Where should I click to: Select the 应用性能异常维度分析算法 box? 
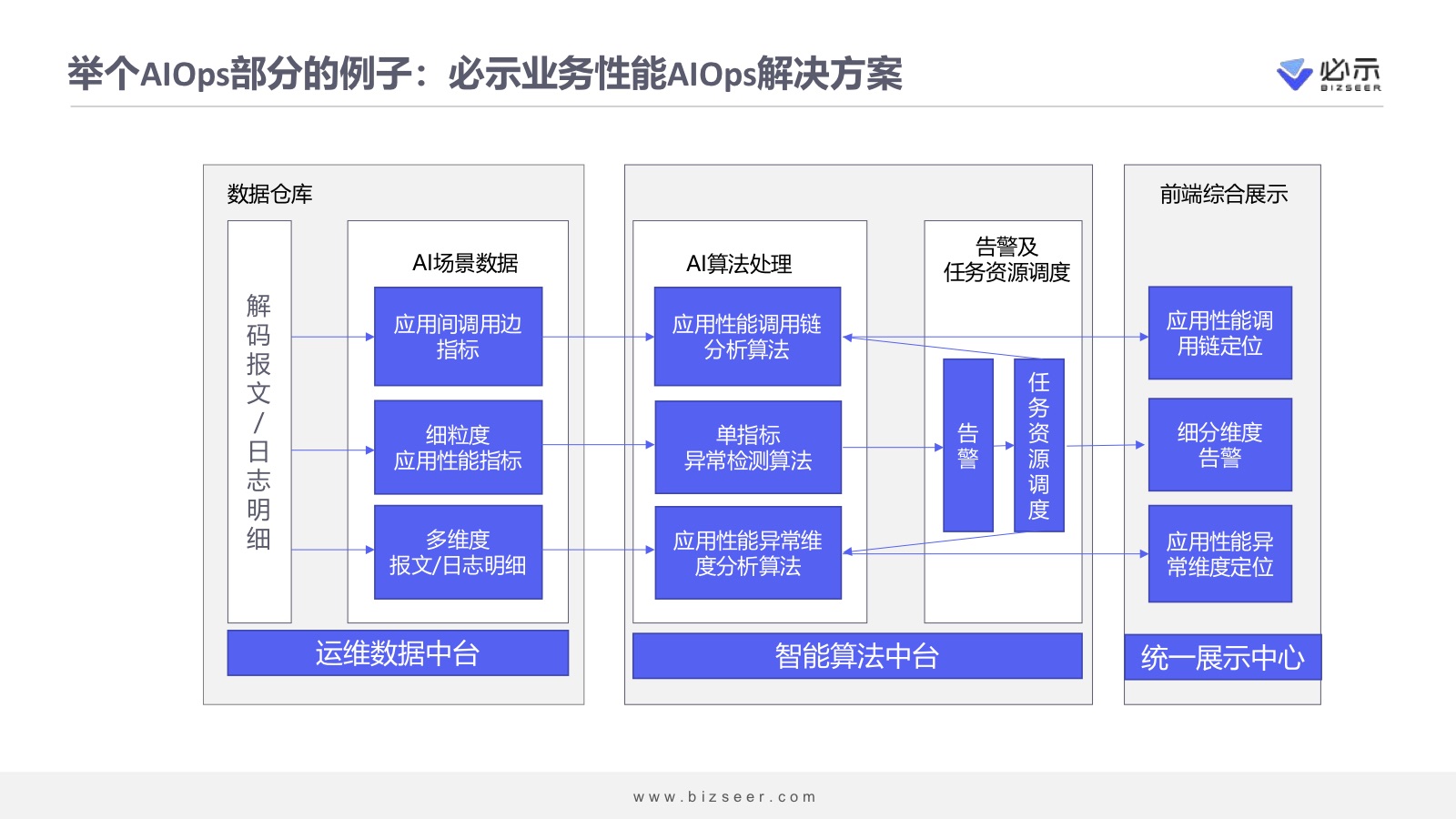coord(747,553)
